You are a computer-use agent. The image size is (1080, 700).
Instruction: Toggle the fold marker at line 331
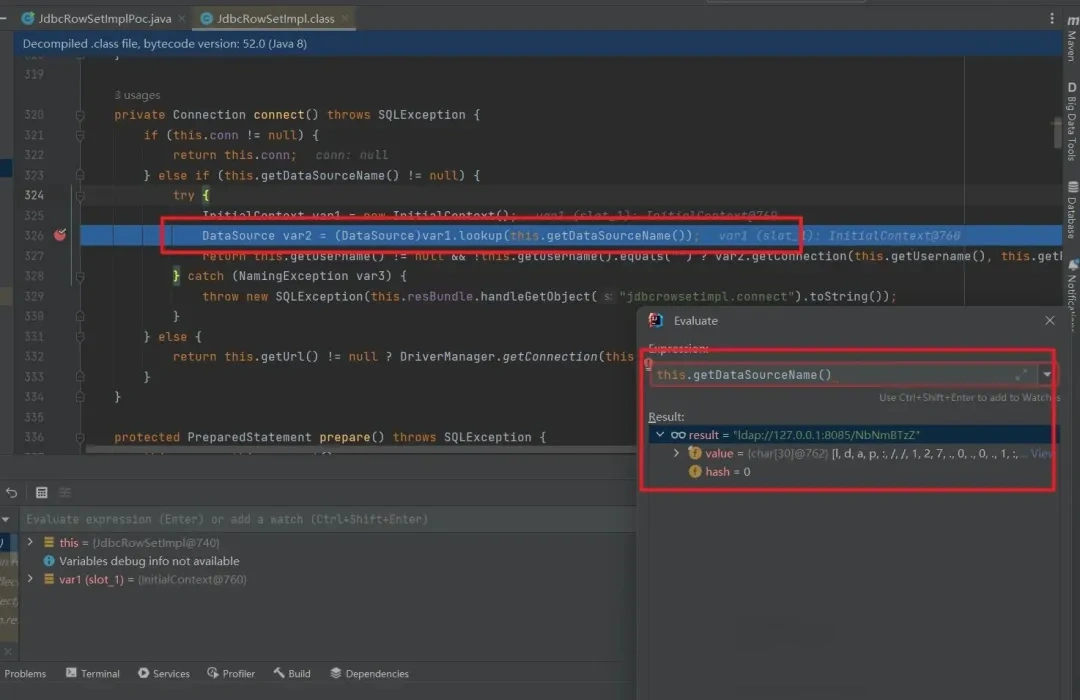click(80, 336)
